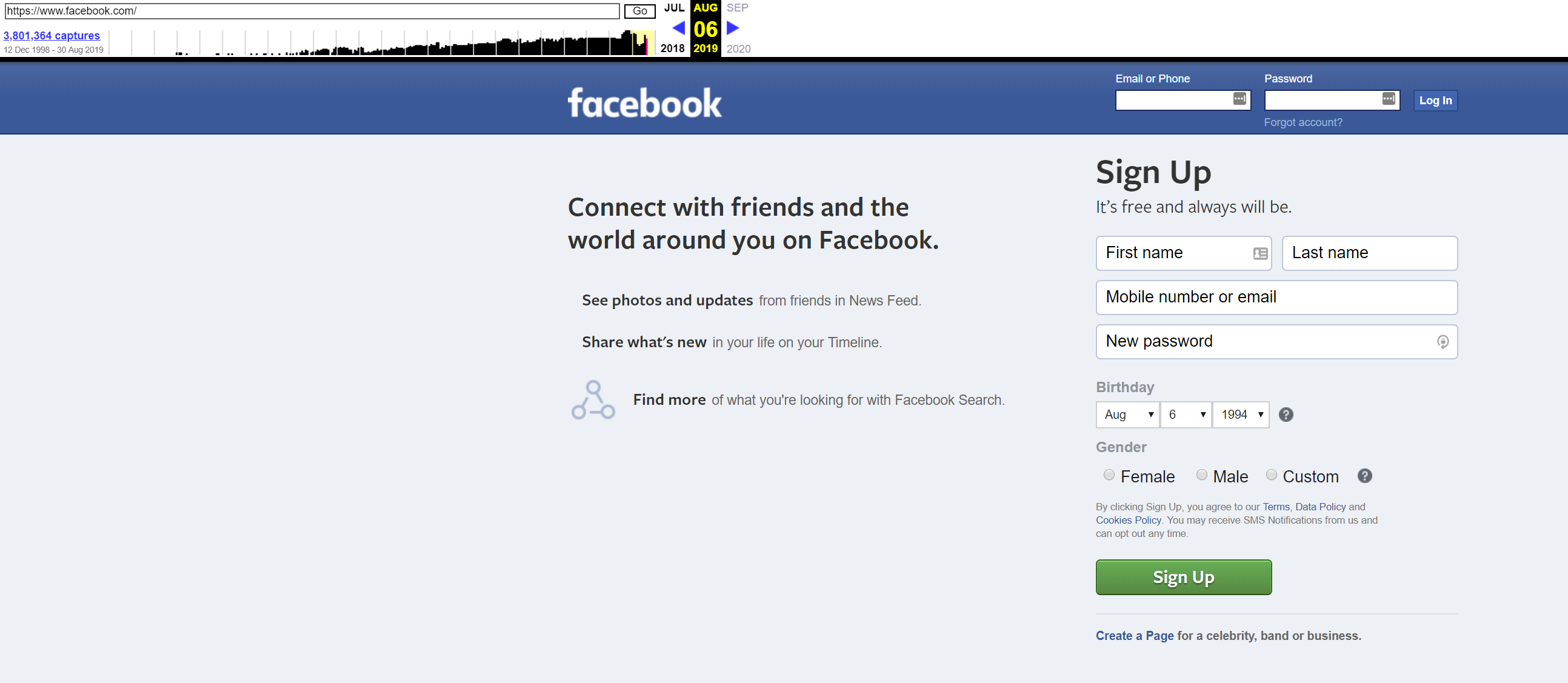This screenshot has height=683, width=1568.
Task: Click the 'Sign Up' heading text
Action: coord(1153,172)
